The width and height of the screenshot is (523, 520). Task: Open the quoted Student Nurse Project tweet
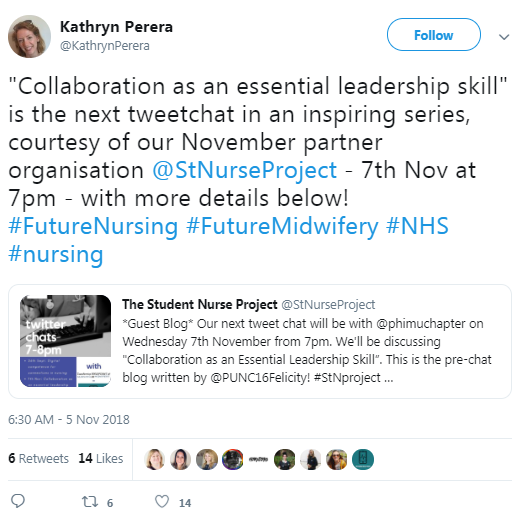coord(260,342)
